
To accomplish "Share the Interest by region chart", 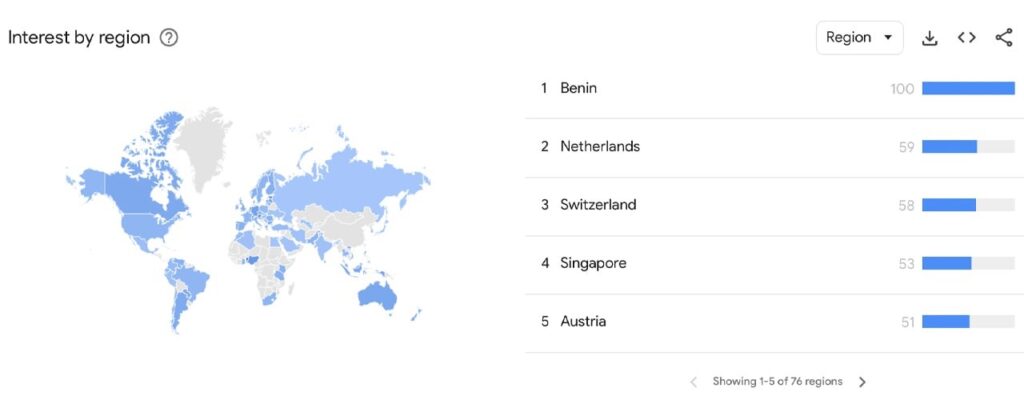I will click(1004, 38).
